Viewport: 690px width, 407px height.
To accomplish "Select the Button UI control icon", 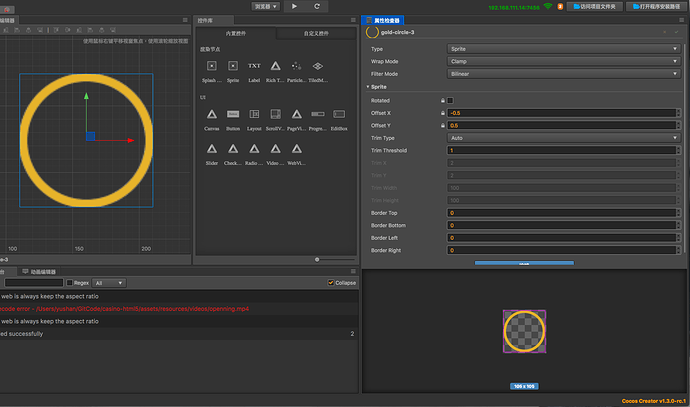I will point(233,114).
